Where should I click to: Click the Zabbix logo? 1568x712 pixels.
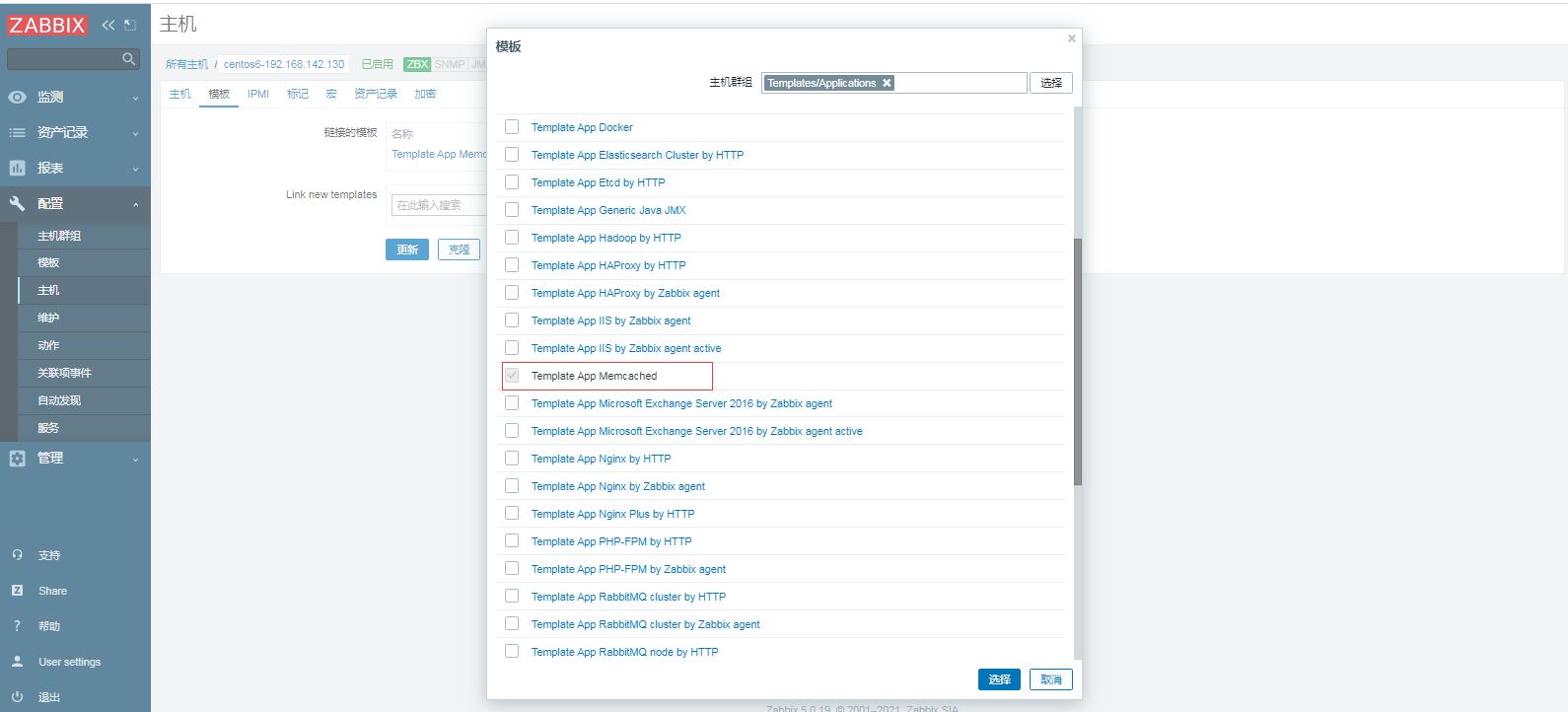click(x=47, y=25)
